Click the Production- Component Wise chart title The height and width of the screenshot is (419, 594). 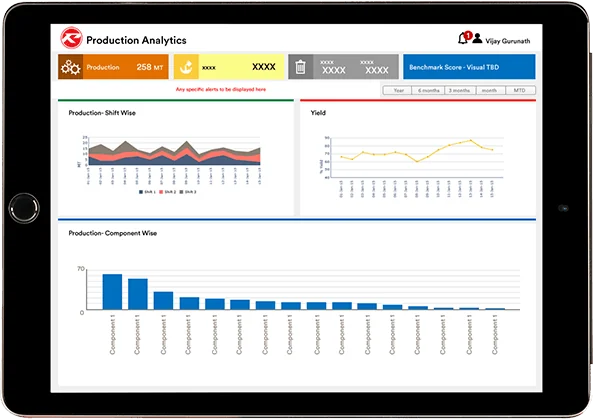click(113, 233)
